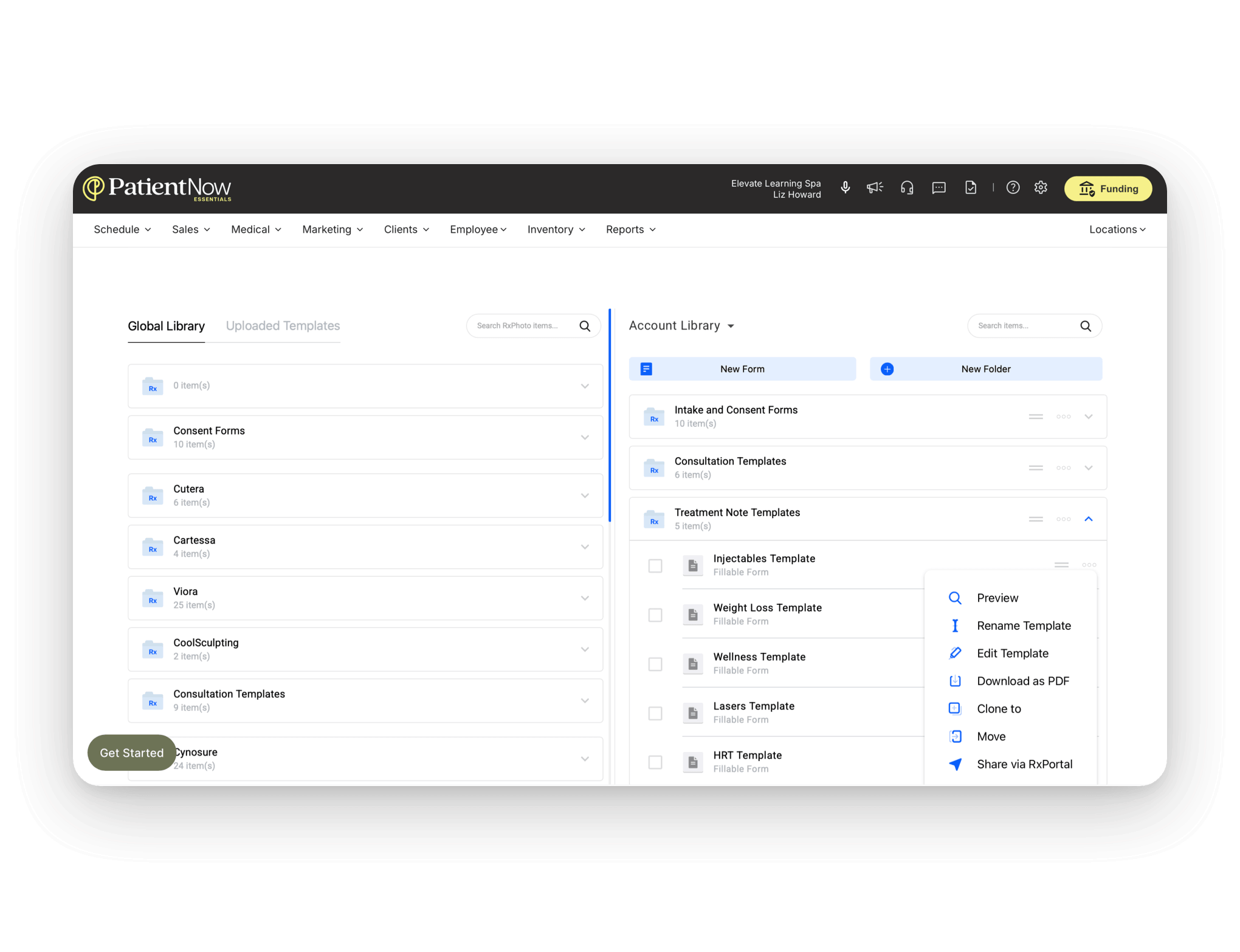This screenshot has width=1240, height=952.
Task: Open the Account Library dropdown
Action: tap(681, 326)
